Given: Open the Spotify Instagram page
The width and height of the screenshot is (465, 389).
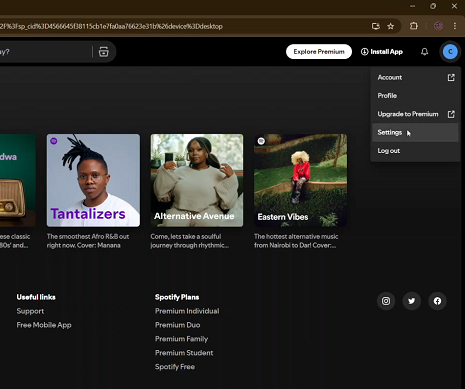Looking at the screenshot, I should pyautogui.click(x=386, y=301).
